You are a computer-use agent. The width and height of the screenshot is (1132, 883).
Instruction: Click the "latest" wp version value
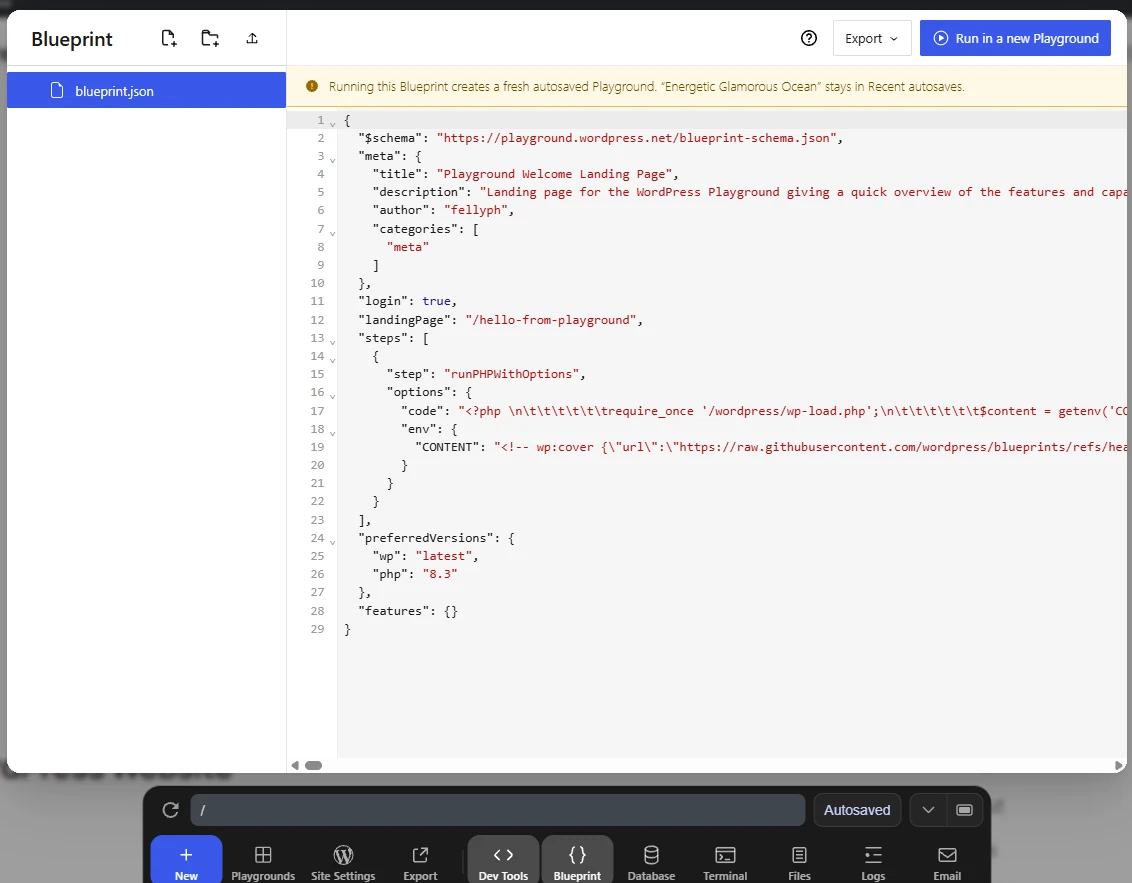443,556
